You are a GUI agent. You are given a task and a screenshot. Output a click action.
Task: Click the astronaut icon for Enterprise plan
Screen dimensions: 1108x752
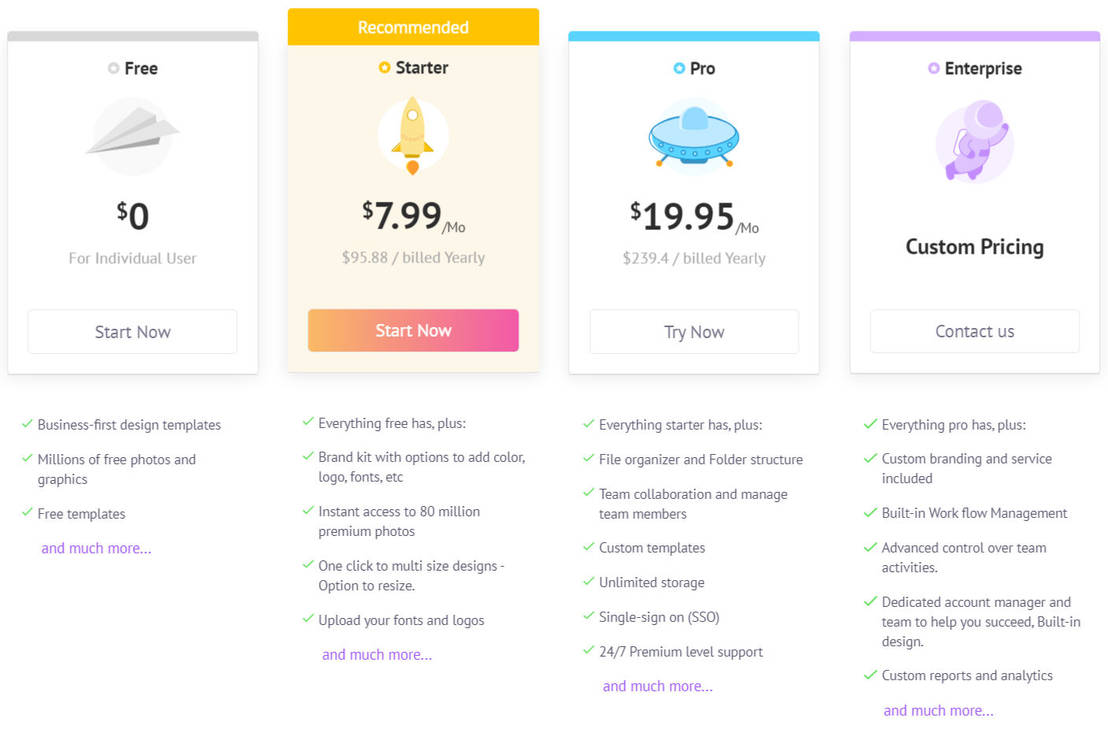(x=974, y=141)
